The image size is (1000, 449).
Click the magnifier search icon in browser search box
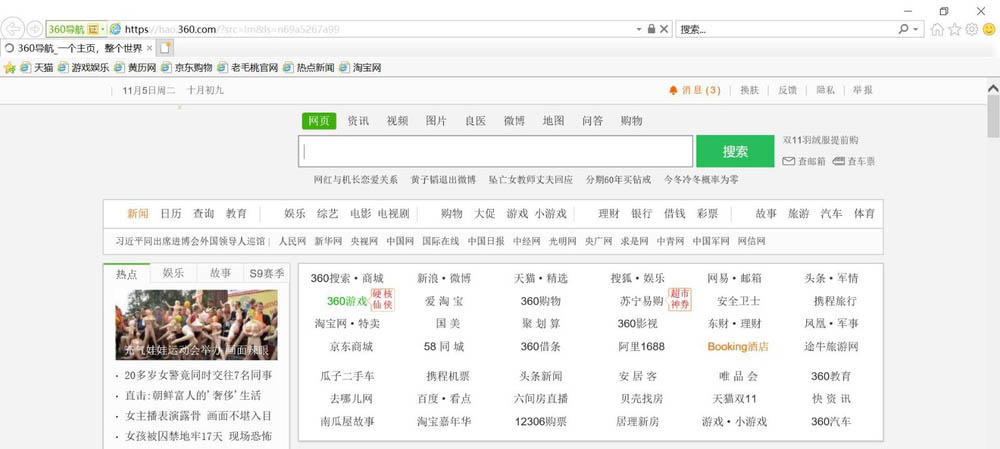903,29
